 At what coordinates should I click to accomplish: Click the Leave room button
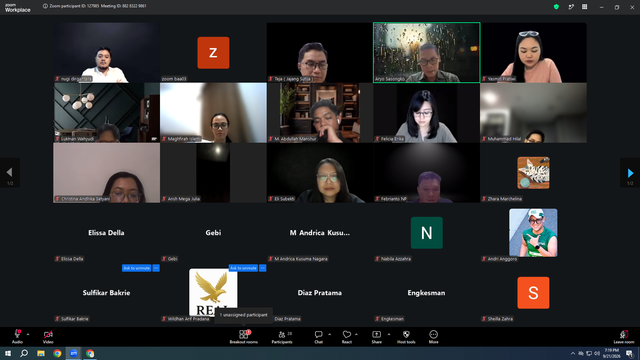tap(624, 337)
